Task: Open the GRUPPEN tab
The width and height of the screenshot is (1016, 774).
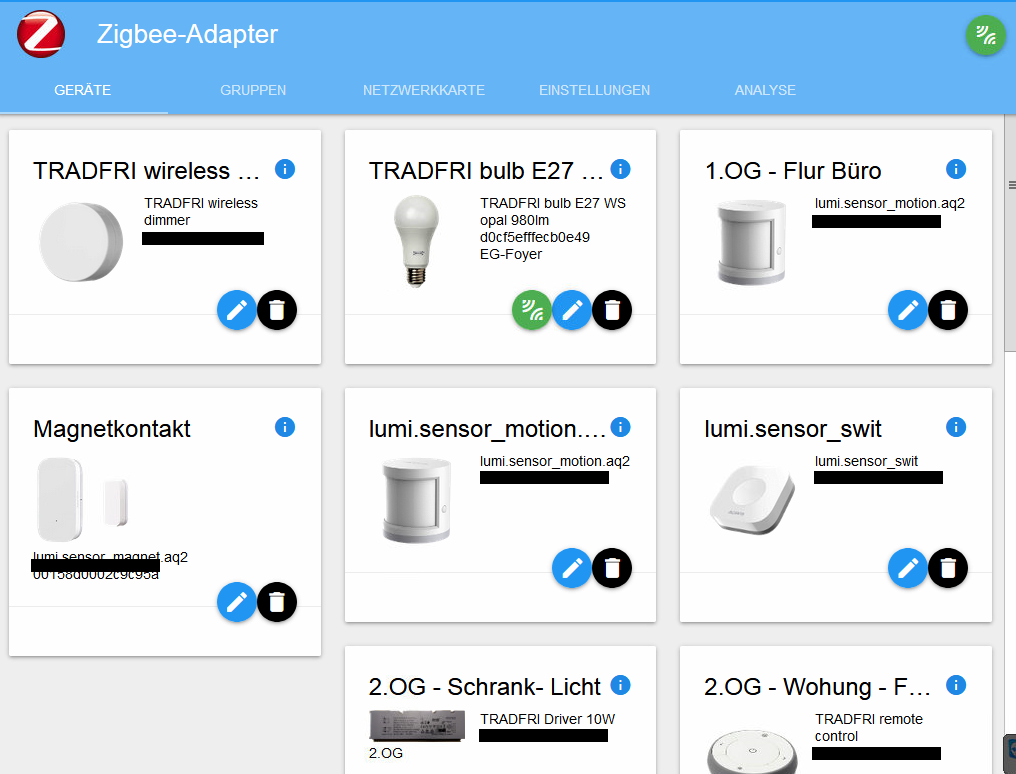Action: tap(253, 90)
